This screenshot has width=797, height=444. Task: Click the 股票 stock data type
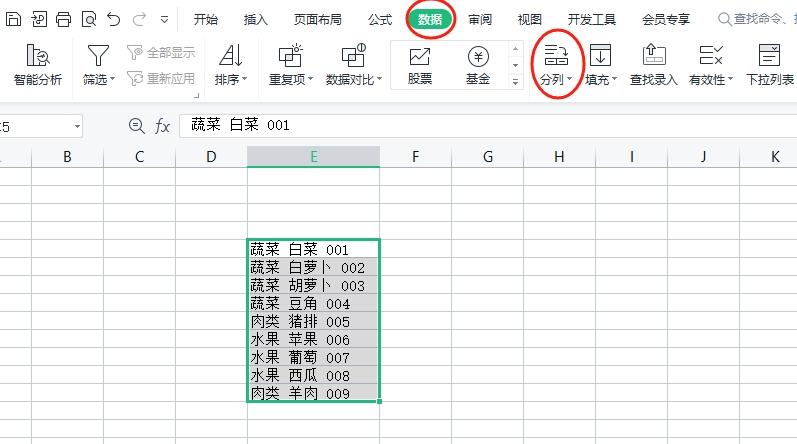tap(420, 65)
